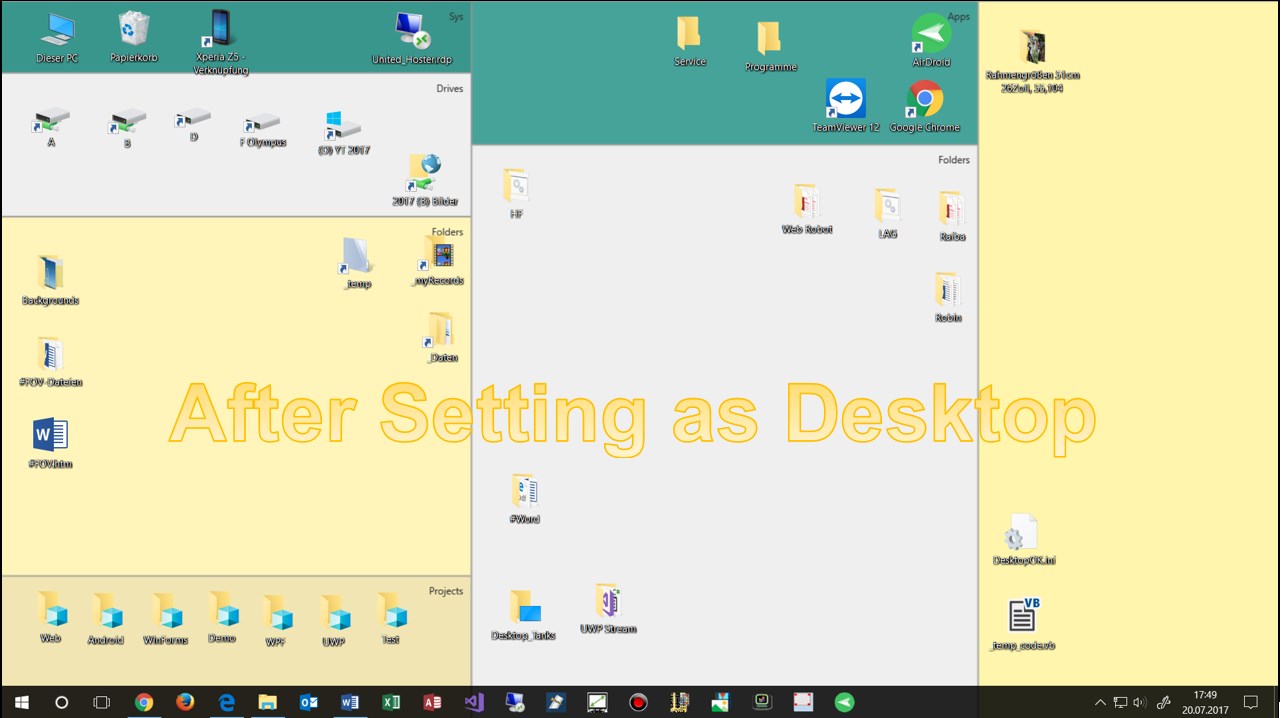1281x718 pixels.
Task: Open the UWP Stream folder
Action: (610, 602)
